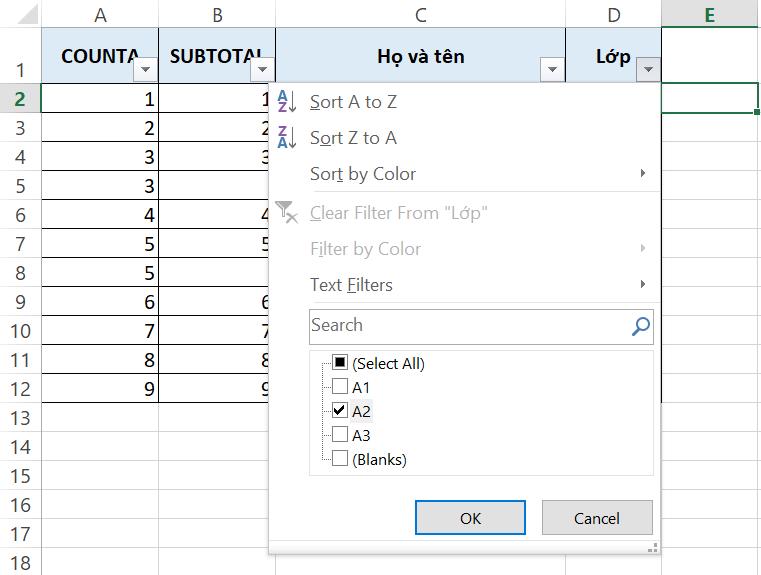Click the Lớp header cell
761x575 pixels.
click(613, 55)
